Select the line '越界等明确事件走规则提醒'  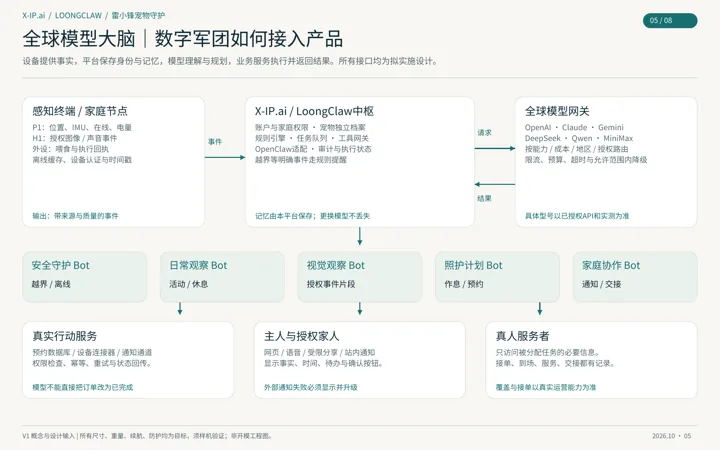pos(301,160)
